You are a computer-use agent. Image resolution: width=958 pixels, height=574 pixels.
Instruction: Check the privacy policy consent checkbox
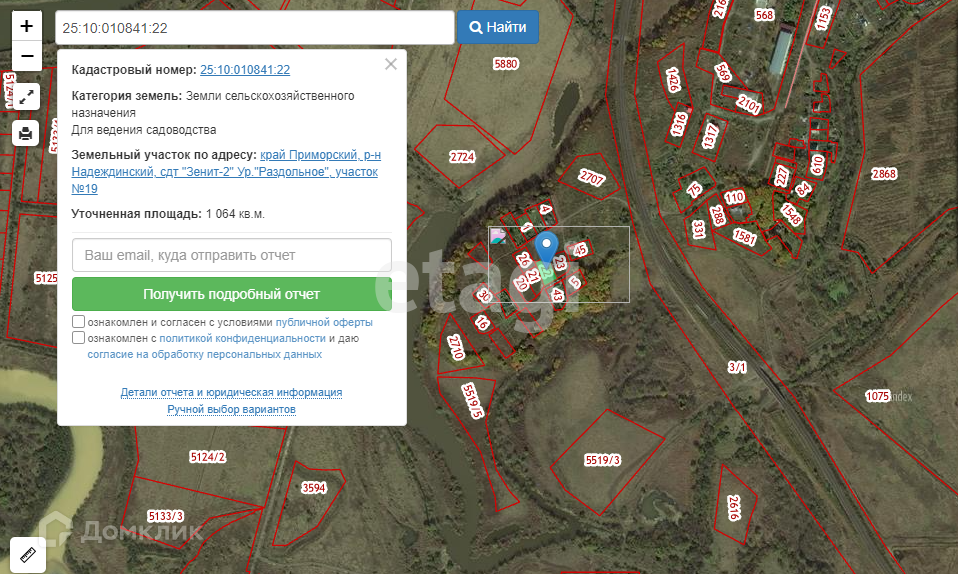point(78,337)
